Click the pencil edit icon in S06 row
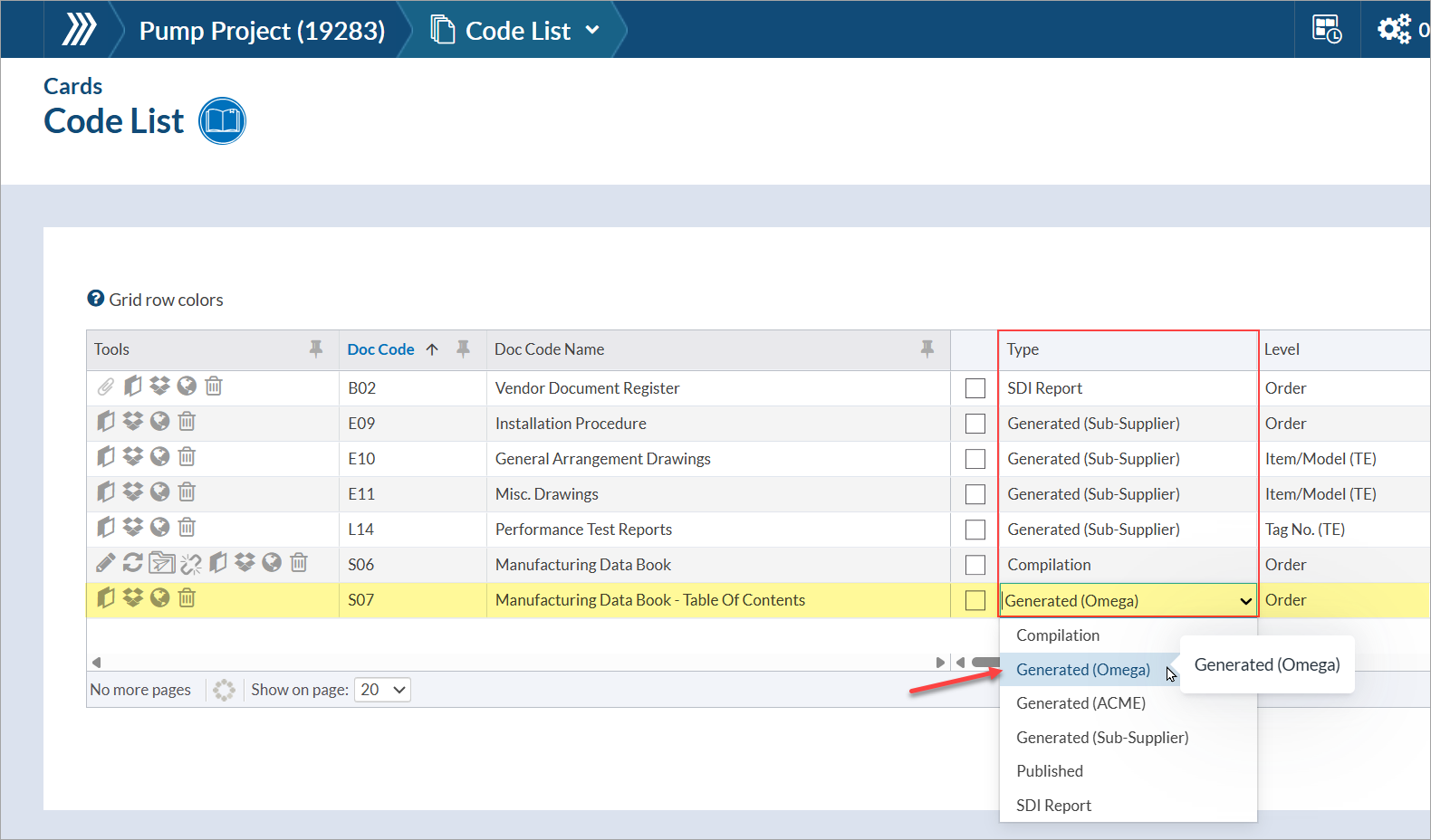The width and height of the screenshot is (1431, 840). 106,563
